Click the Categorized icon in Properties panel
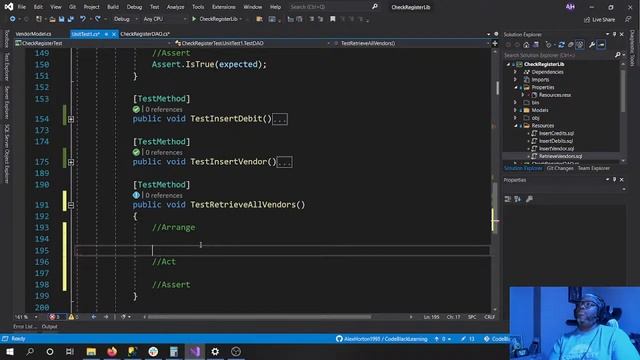 click(x=507, y=199)
